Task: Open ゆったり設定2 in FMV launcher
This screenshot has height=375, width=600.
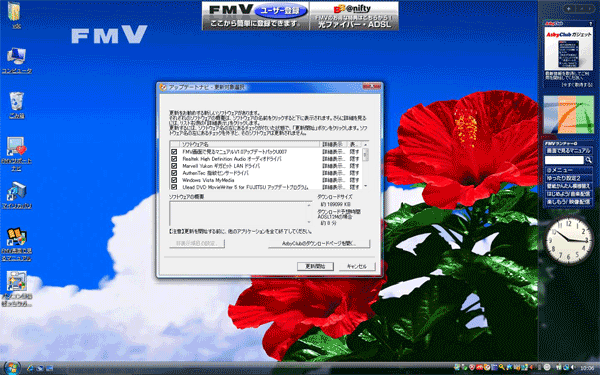Action: (x=569, y=178)
